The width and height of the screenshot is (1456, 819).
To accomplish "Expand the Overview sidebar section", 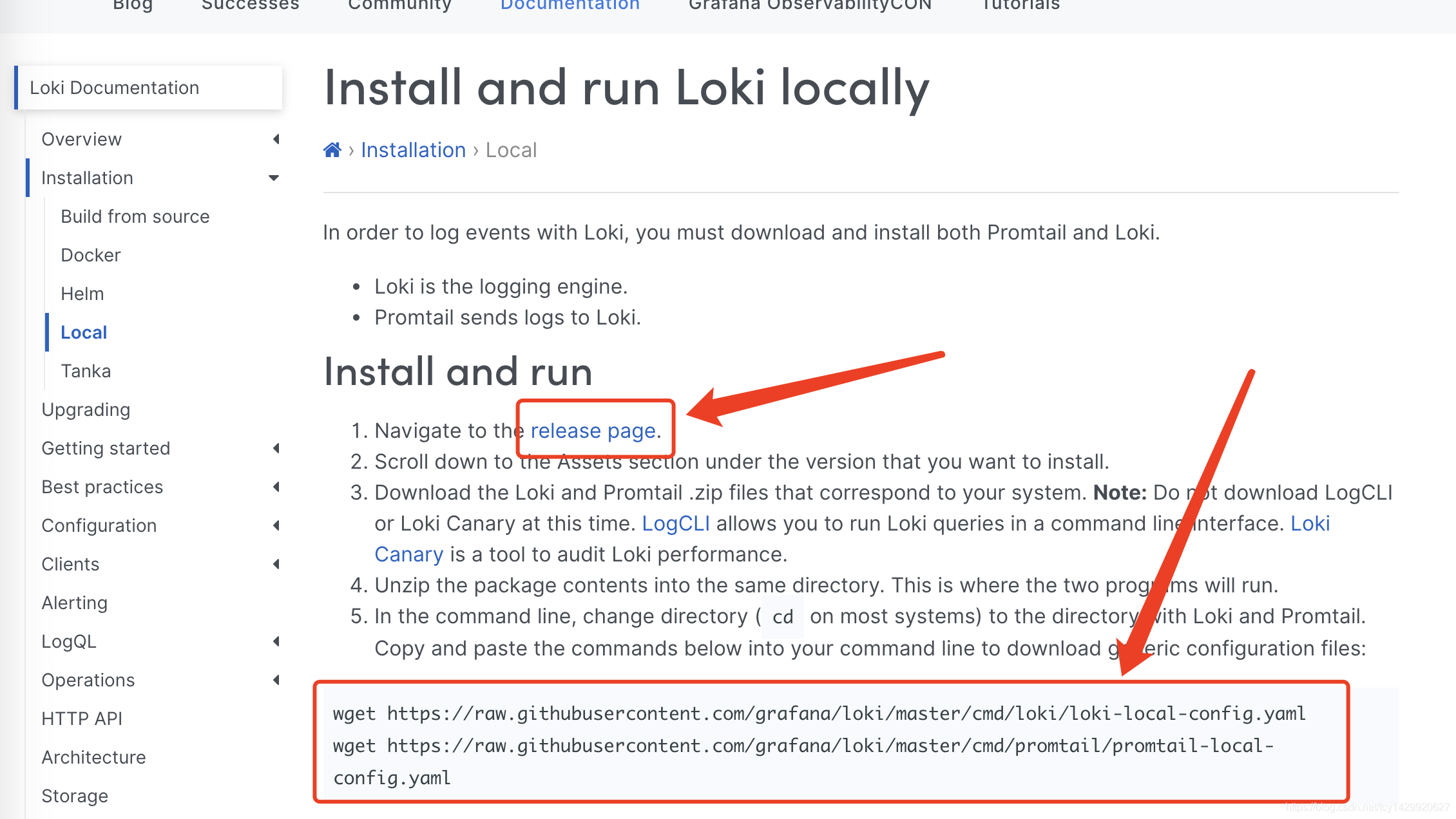I will pyautogui.click(x=276, y=139).
